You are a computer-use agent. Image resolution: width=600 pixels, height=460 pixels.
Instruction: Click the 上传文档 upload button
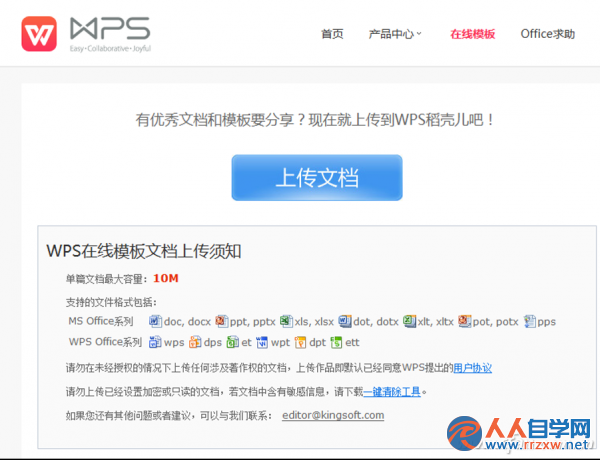[317, 178]
